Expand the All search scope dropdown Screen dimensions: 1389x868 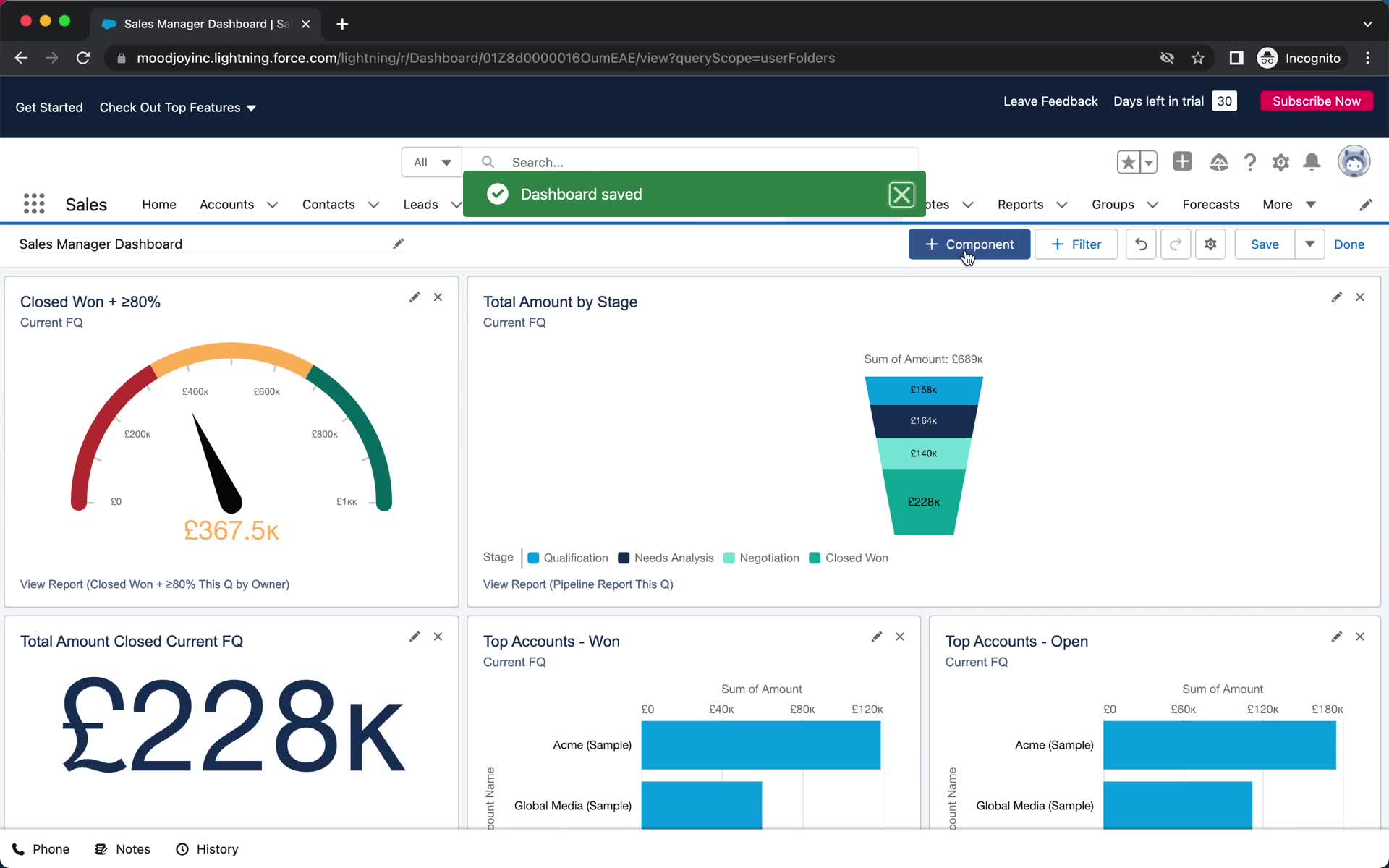pyautogui.click(x=431, y=162)
